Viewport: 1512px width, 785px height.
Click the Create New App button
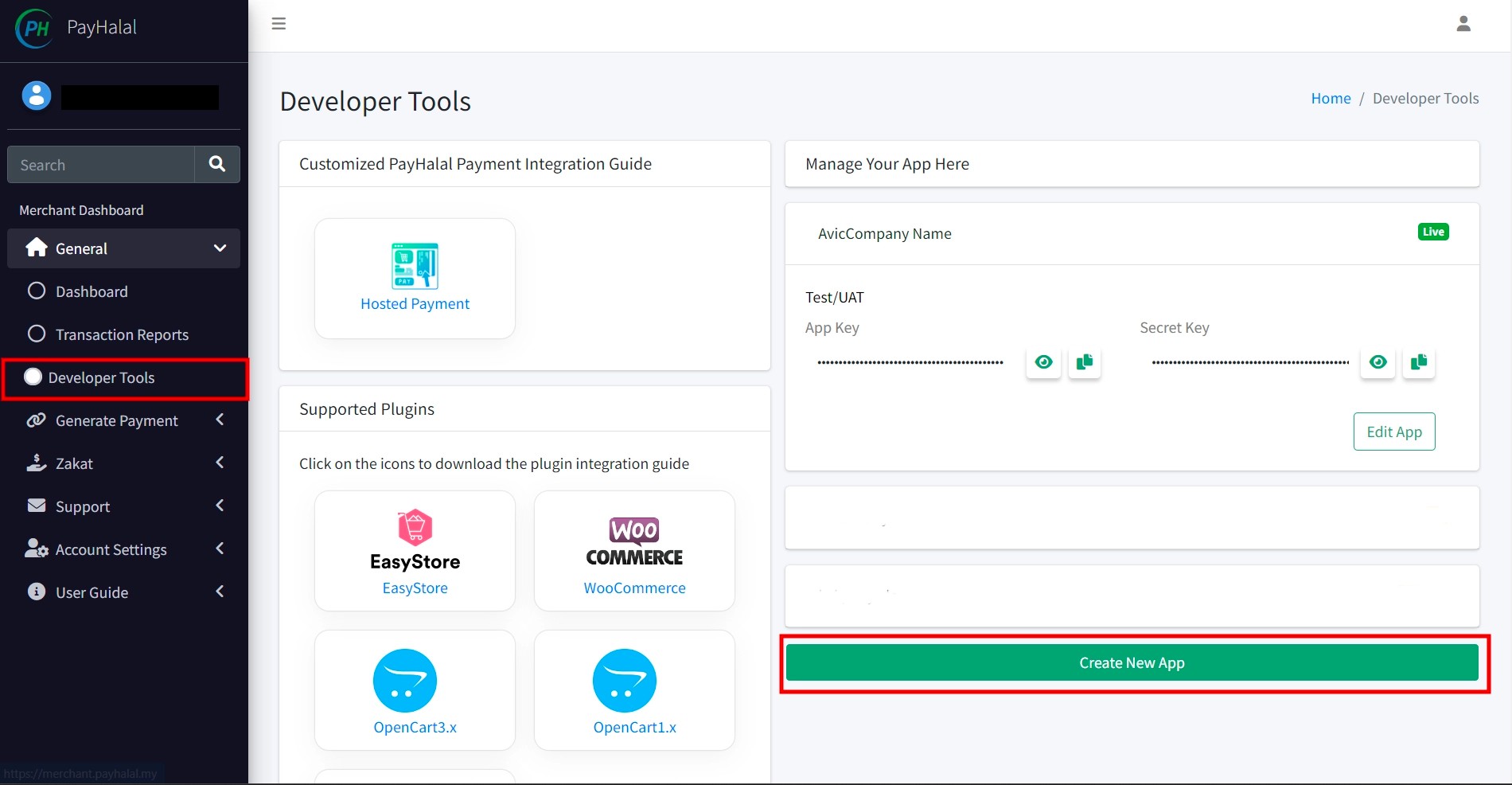[x=1132, y=662]
